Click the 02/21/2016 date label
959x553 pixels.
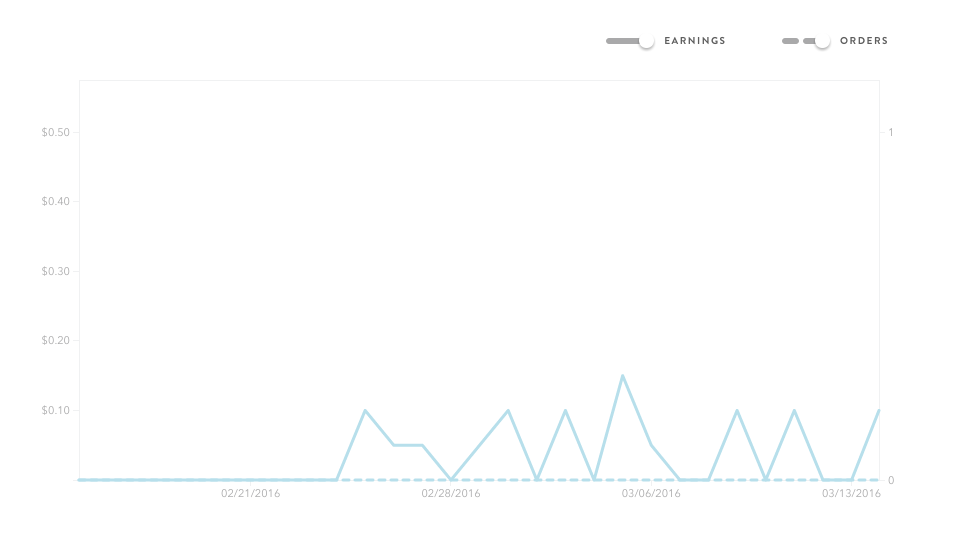[x=251, y=493]
